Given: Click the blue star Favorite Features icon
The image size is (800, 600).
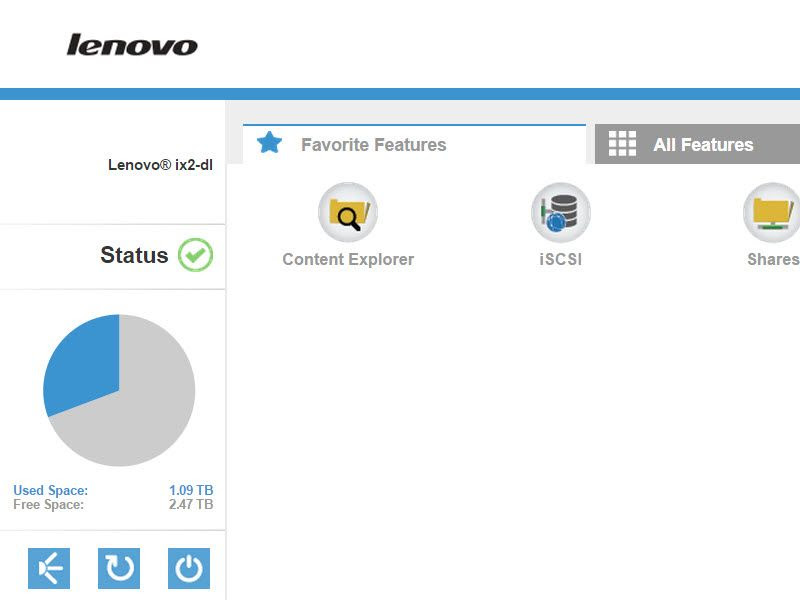Looking at the screenshot, I should click(269, 143).
